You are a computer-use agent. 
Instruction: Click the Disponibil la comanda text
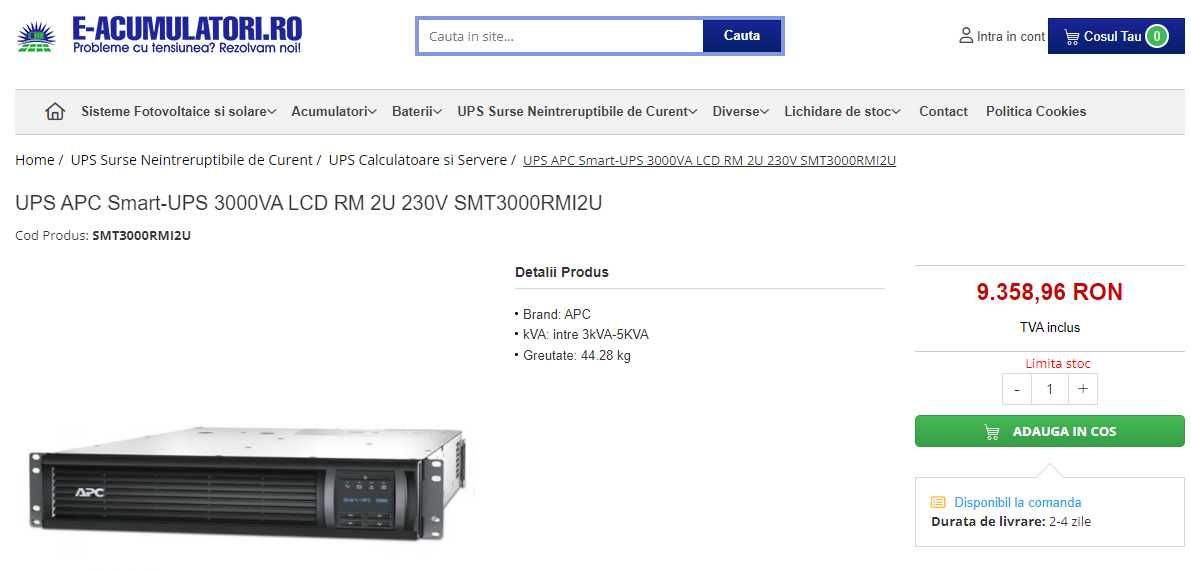1017,502
